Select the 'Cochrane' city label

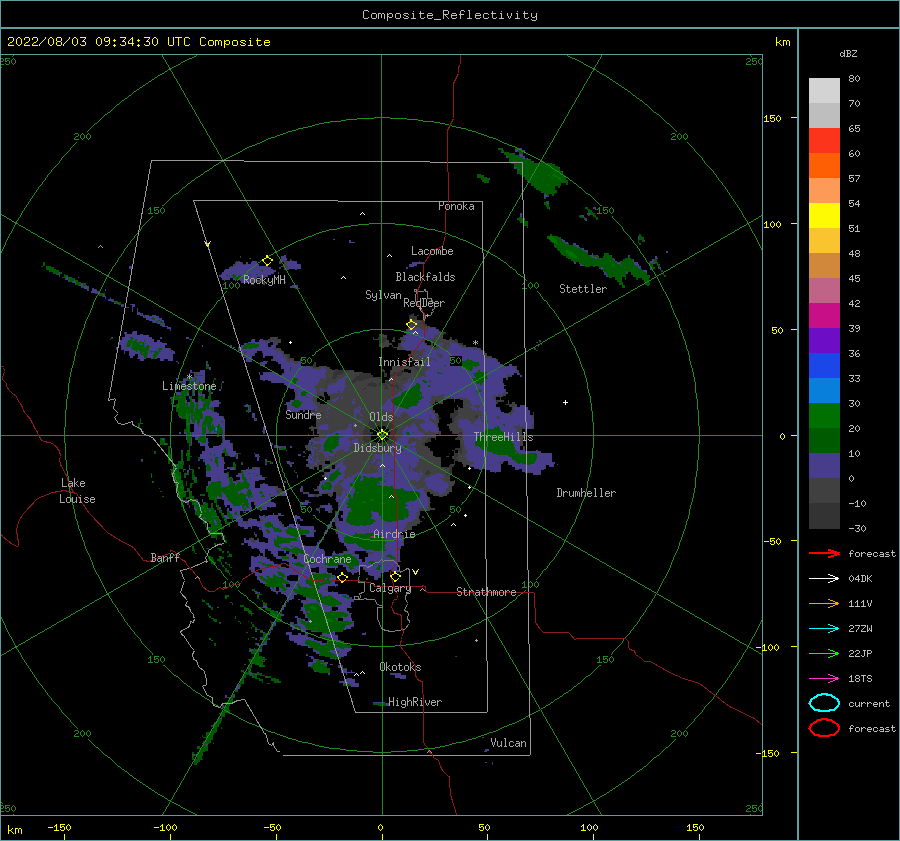[327, 559]
